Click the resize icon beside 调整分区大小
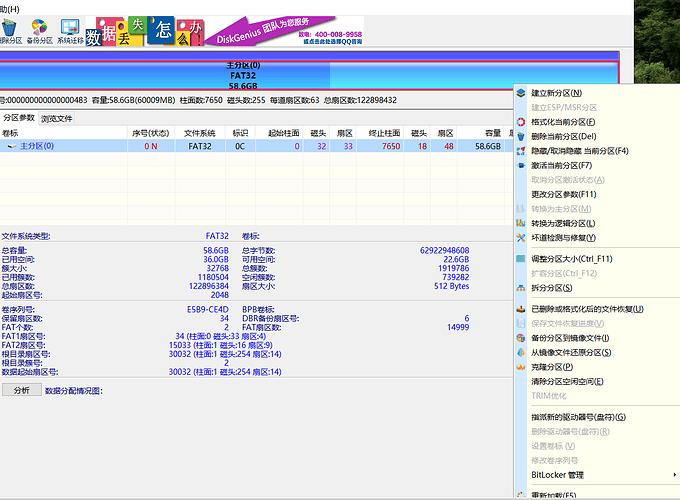Viewport: 680px width, 500px height. pos(521,259)
